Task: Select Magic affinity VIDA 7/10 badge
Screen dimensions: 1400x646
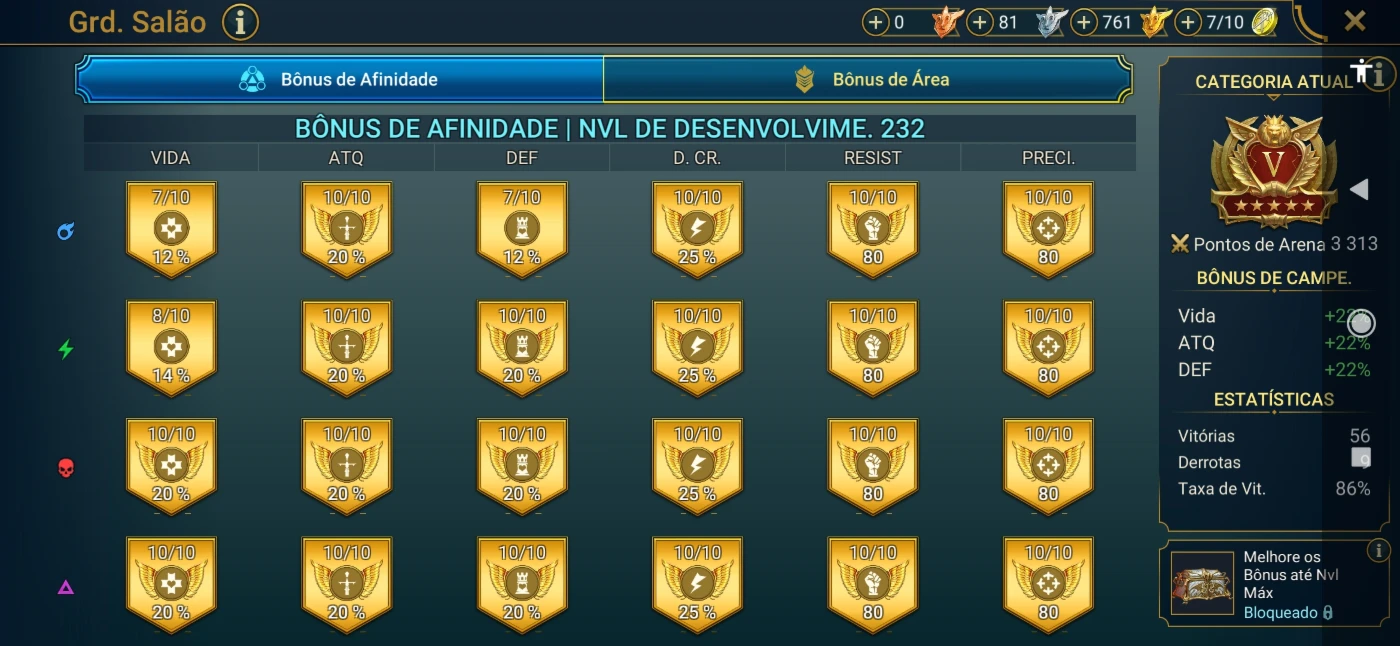Action: pyautogui.click(x=171, y=230)
